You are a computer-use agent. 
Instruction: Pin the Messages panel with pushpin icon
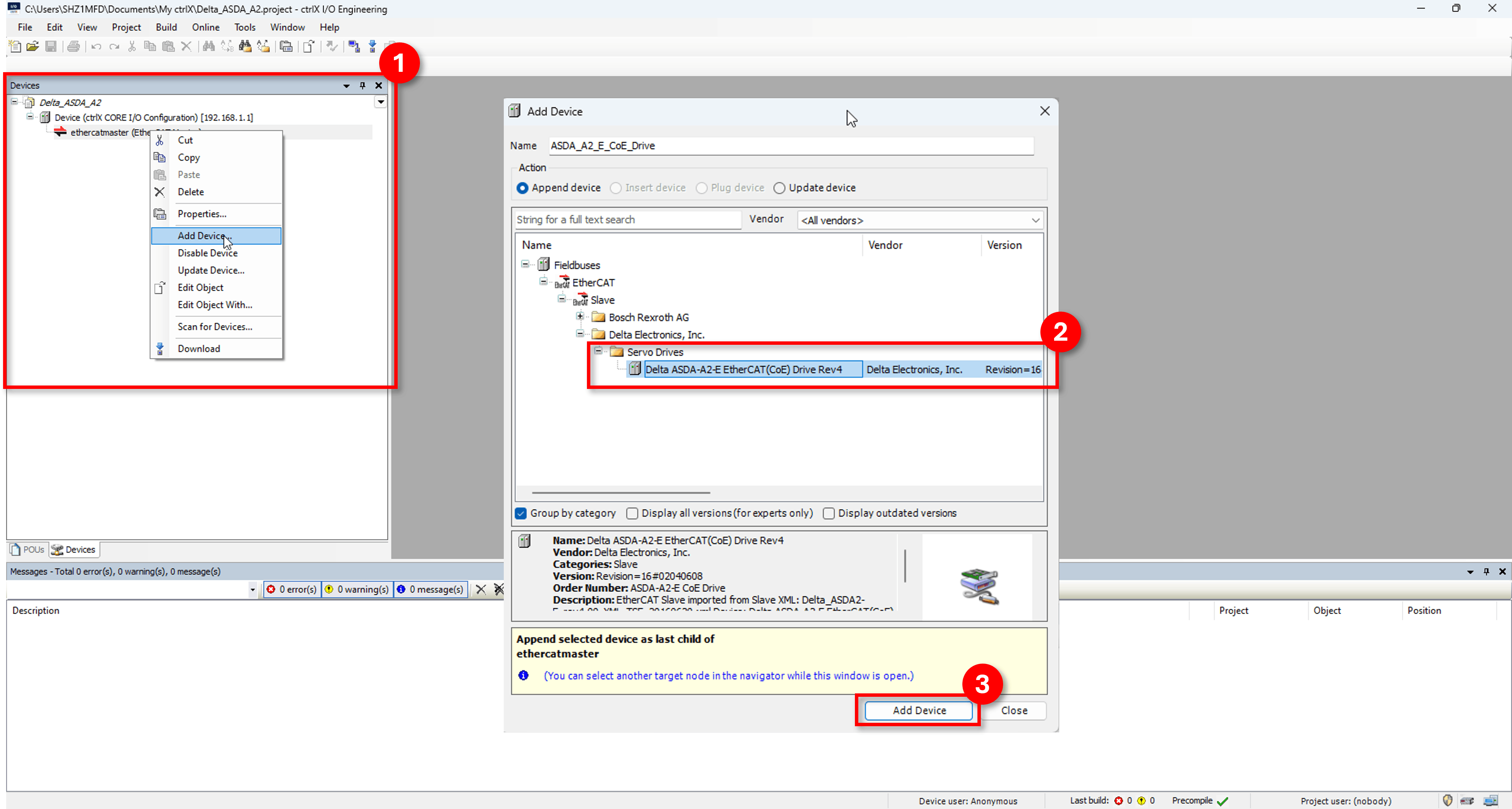1486,571
